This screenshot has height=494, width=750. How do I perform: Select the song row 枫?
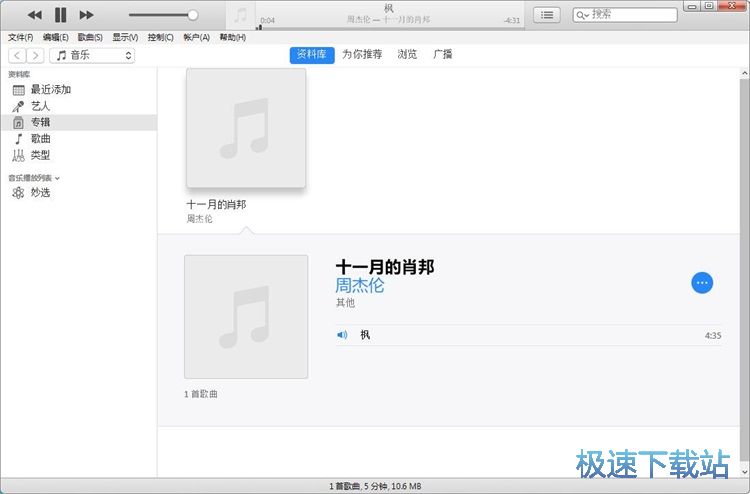coord(529,335)
